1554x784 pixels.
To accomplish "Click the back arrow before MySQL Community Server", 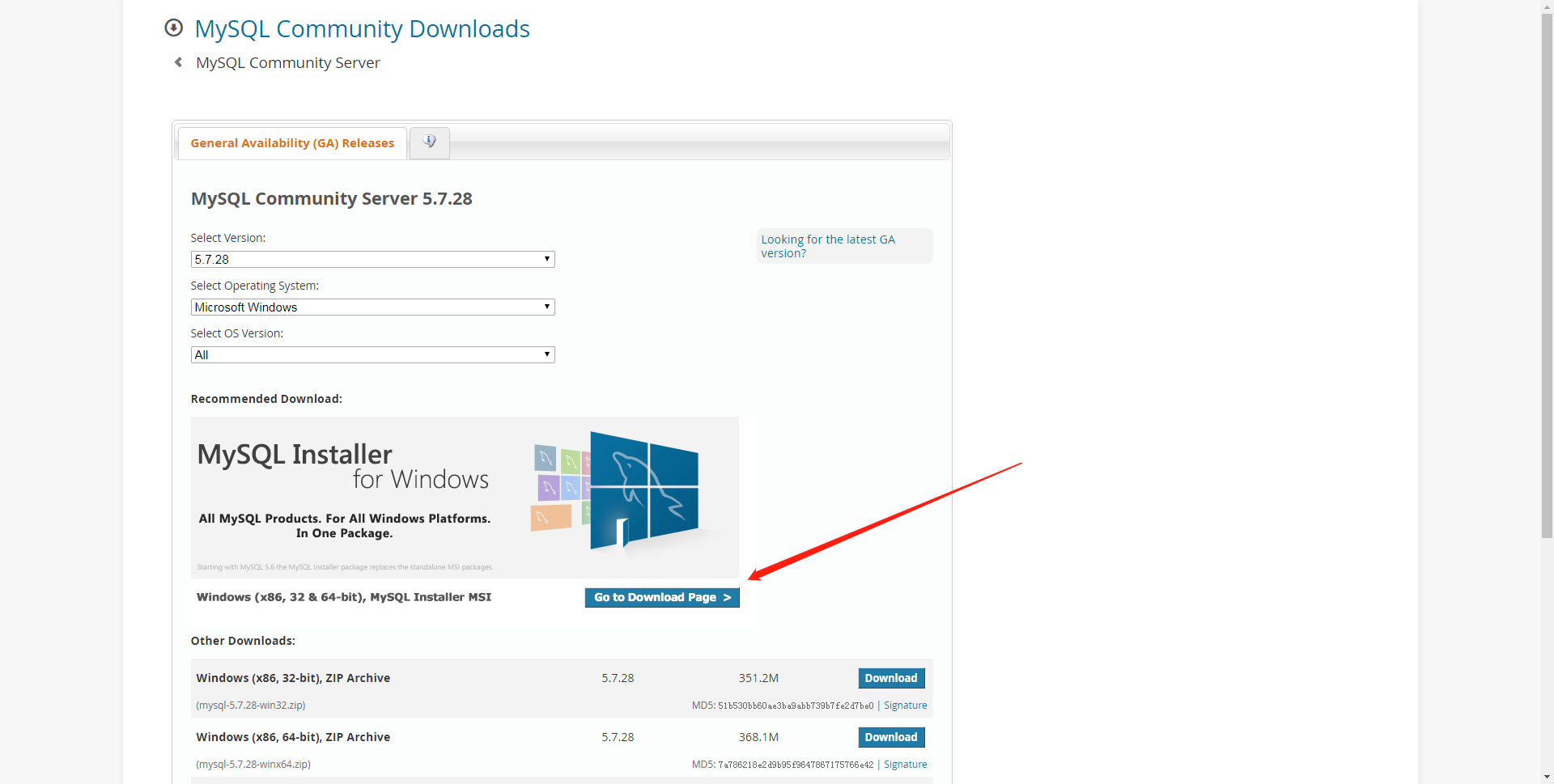I will pyautogui.click(x=178, y=62).
